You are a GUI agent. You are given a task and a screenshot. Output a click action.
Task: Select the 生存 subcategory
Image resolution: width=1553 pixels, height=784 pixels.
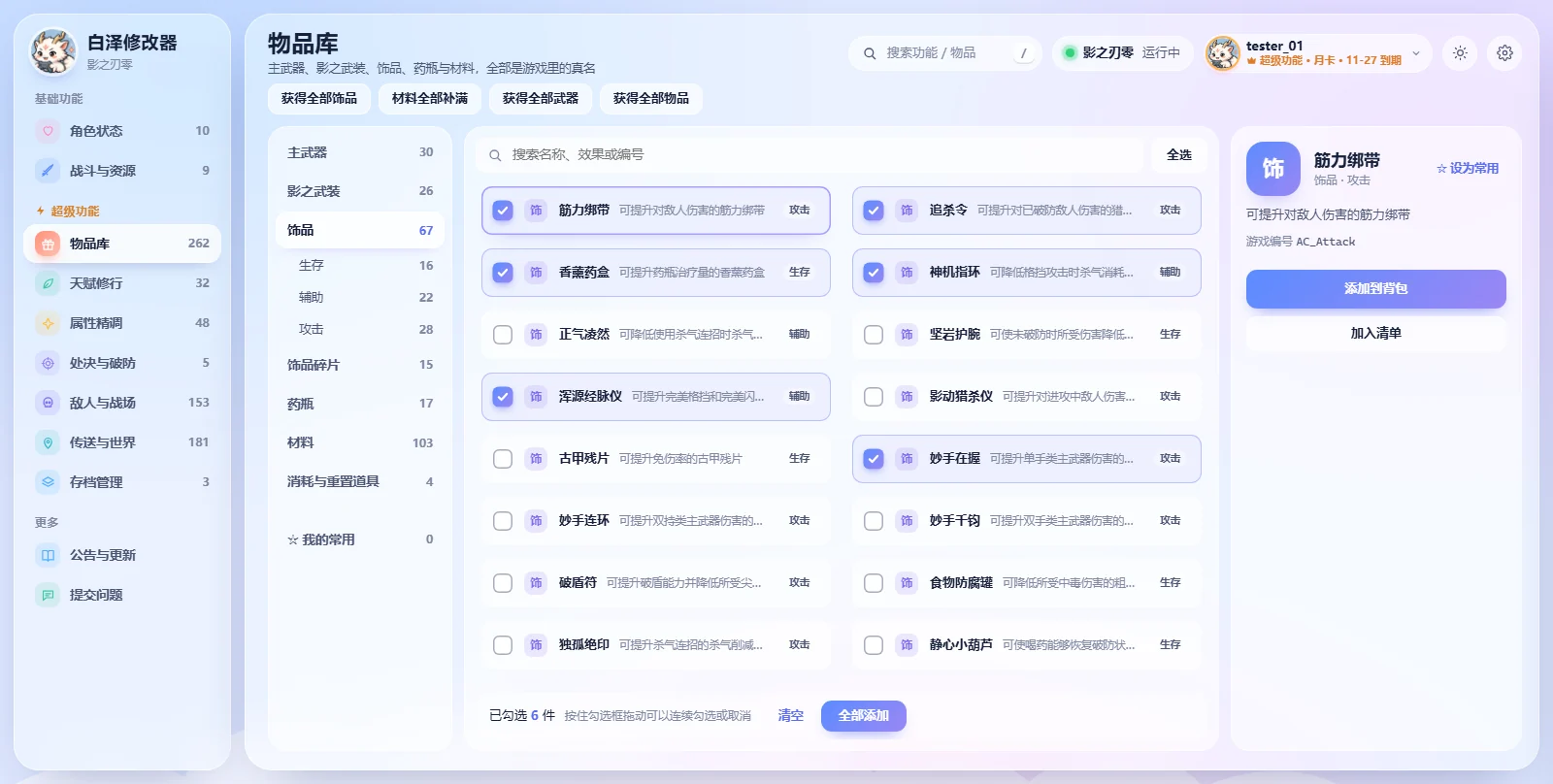(360, 266)
